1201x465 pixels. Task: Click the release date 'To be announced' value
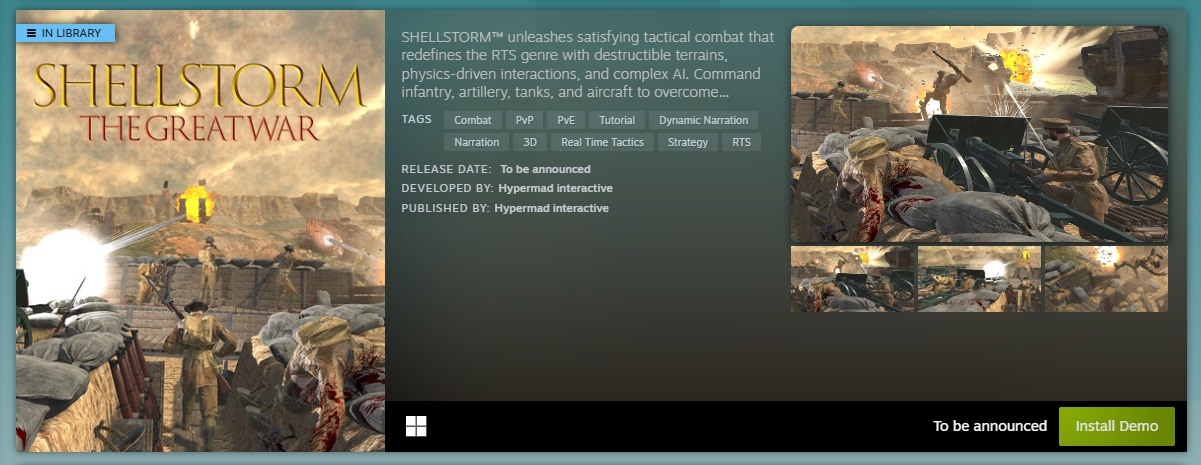(545, 169)
